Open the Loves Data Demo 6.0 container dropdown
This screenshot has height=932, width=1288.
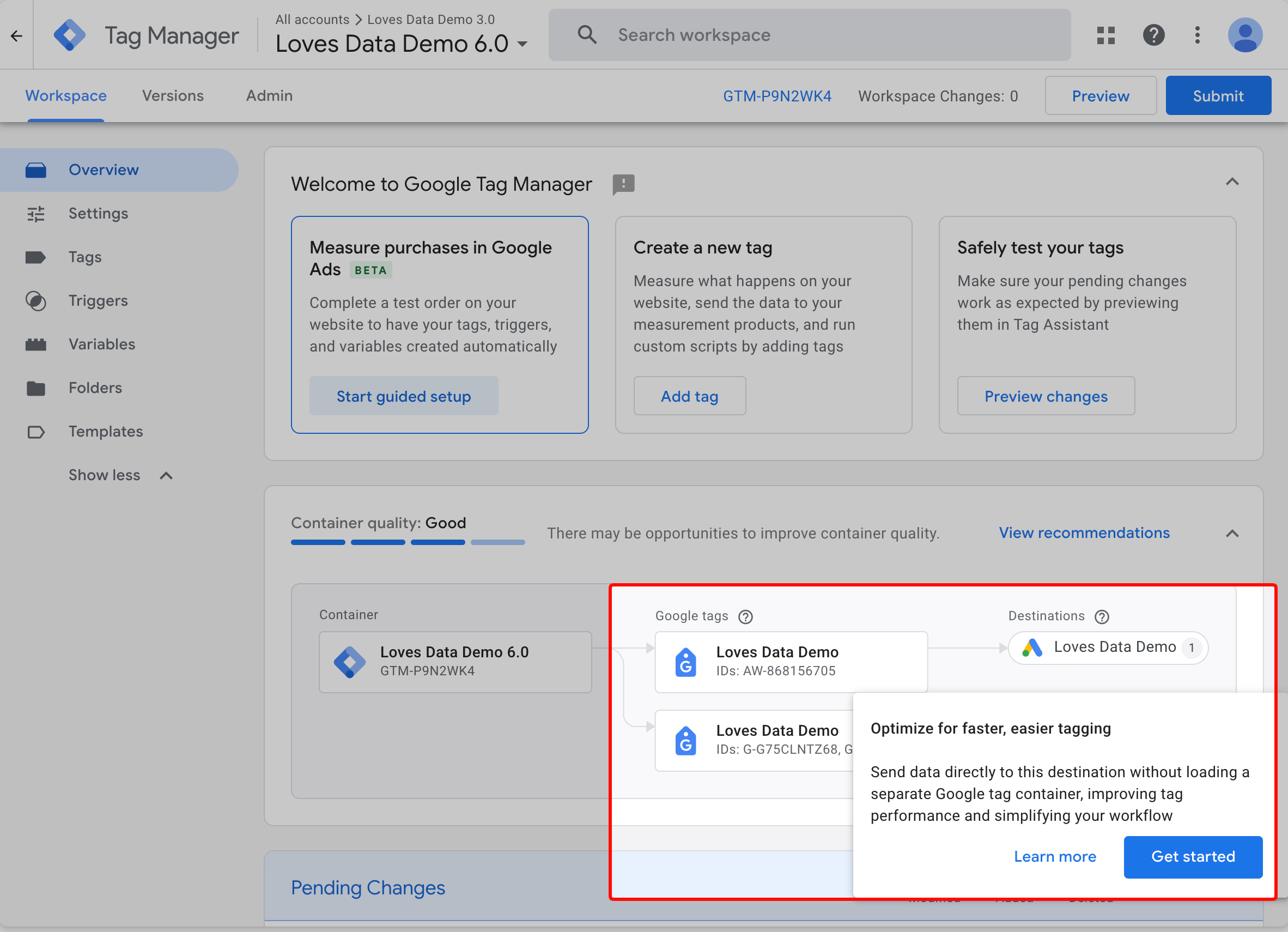[402, 44]
